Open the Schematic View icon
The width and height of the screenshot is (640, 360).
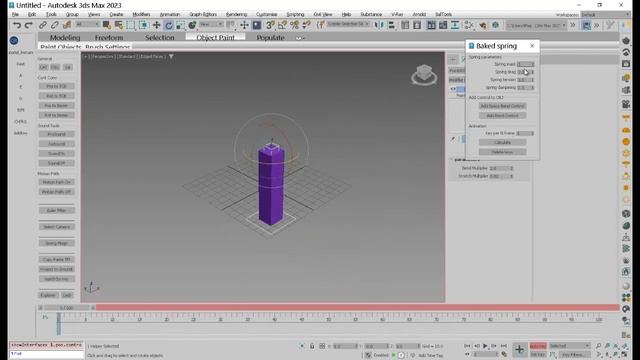(455, 25)
